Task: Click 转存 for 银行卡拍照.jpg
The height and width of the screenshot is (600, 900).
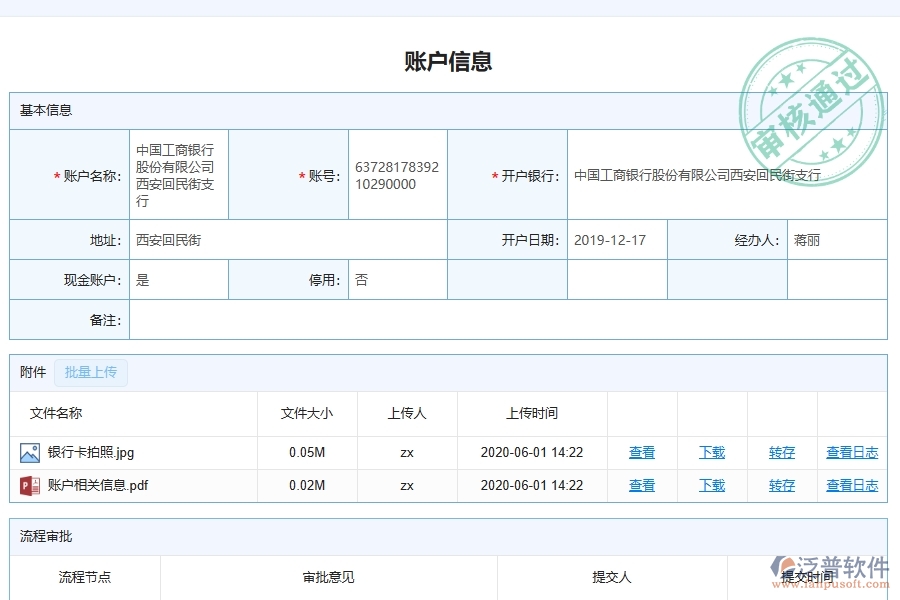Action: 782,452
